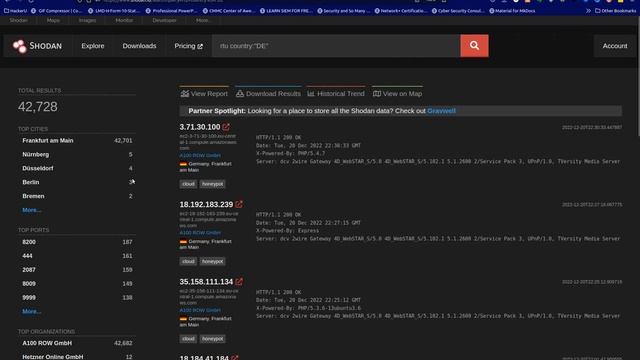Open external link icon for 18.192.183.239
This screenshot has width=640, height=360.
tap(239, 204)
